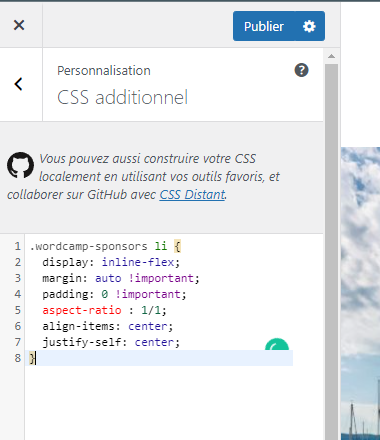Click the 'CSS additionnel' heading
The width and height of the screenshot is (380, 440).
[x=122, y=97]
